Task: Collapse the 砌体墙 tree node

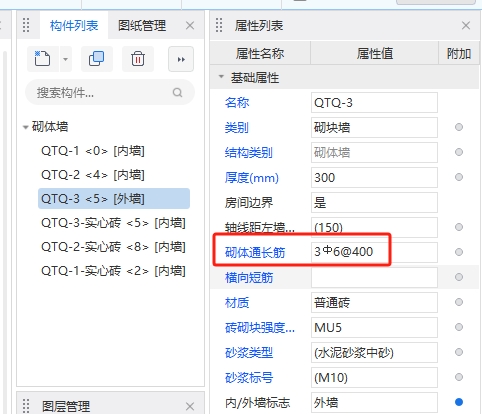Action: 25,127
